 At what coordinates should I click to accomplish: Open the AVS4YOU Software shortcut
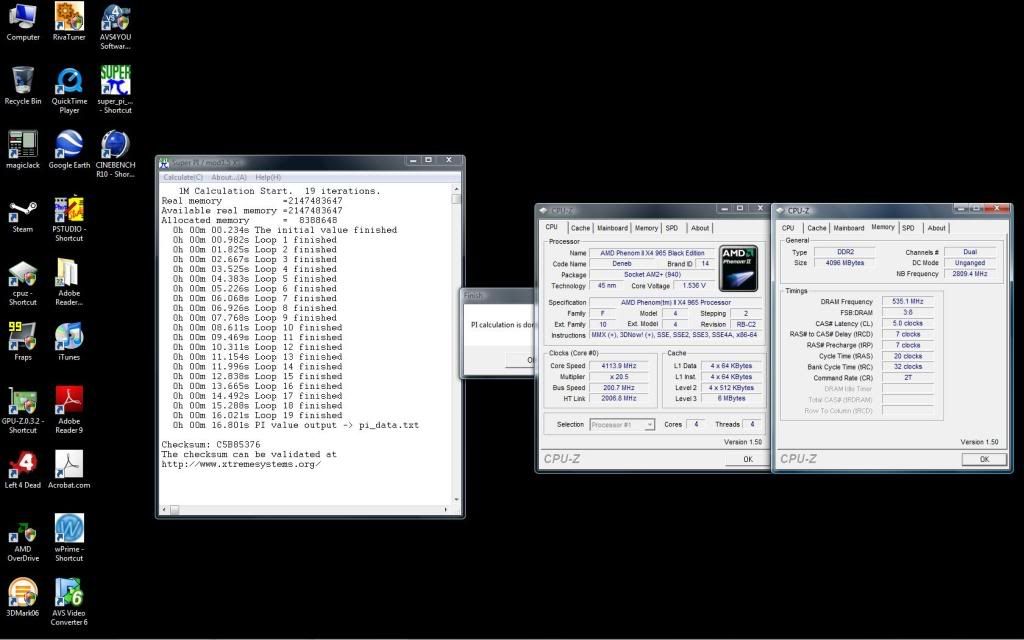pyautogui.click(x=116, y=27)
